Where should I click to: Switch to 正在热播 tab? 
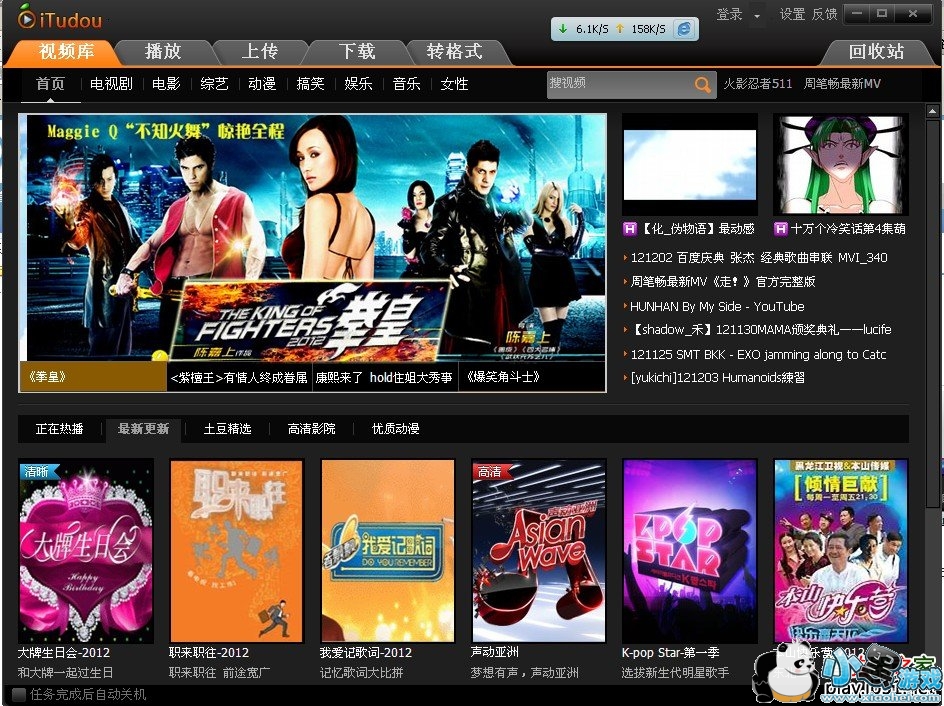60,429
